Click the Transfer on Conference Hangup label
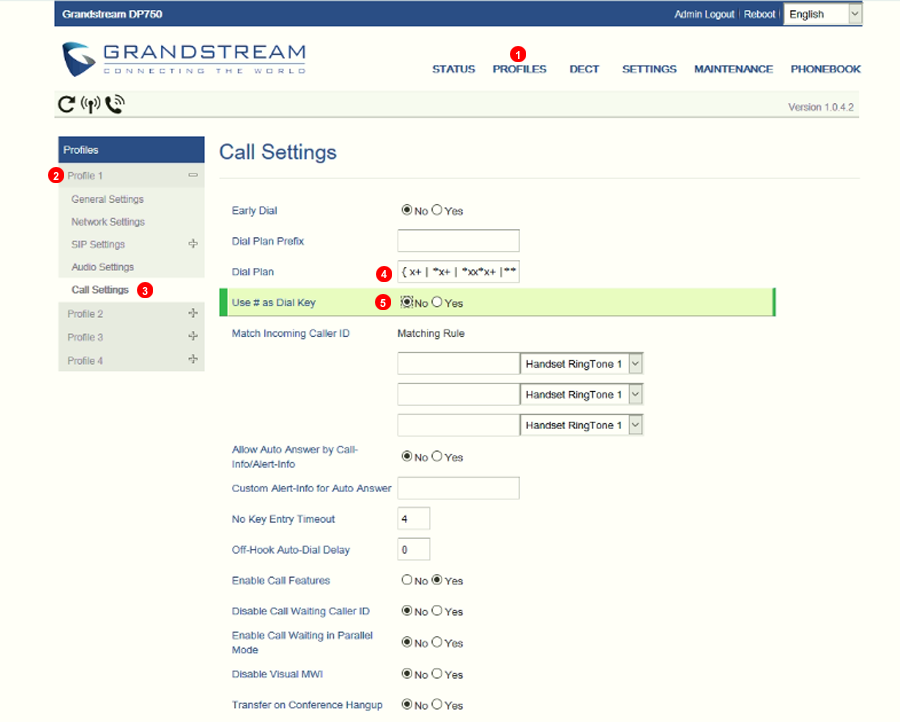 [x=307, y=705]
